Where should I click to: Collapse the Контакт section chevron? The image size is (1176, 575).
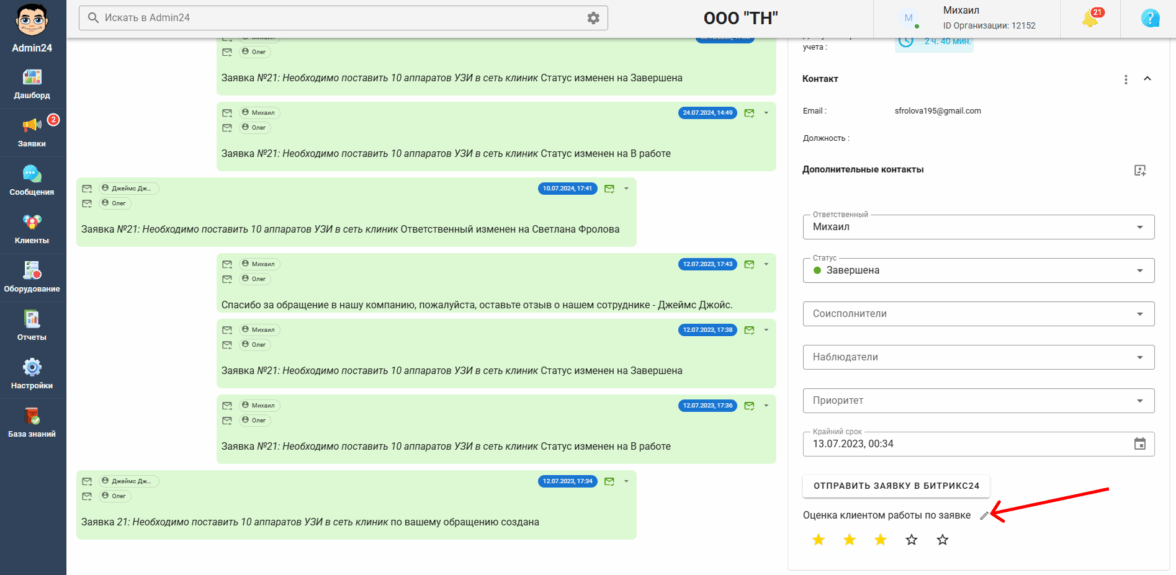(x=1147, y=79)
